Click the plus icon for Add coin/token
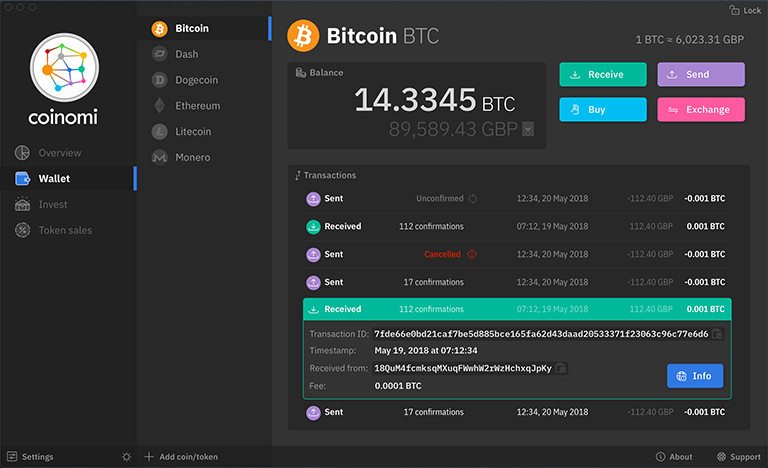768x468 pixels. coord(149,457)
